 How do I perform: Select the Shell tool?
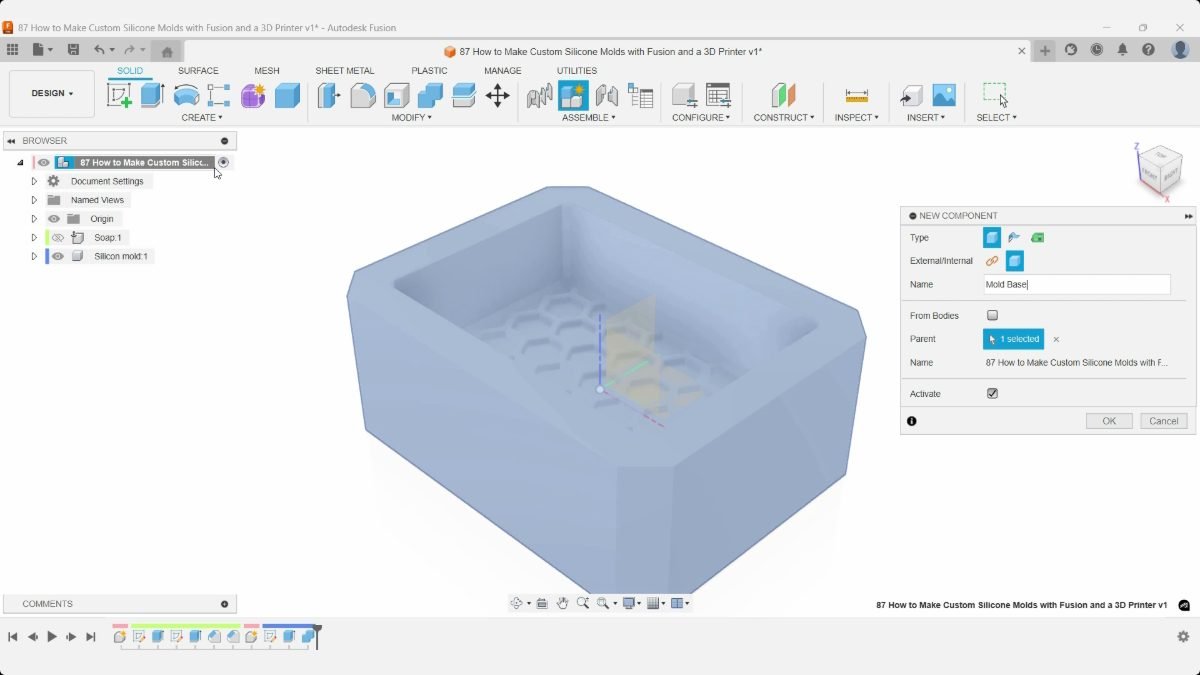(397, 95)
